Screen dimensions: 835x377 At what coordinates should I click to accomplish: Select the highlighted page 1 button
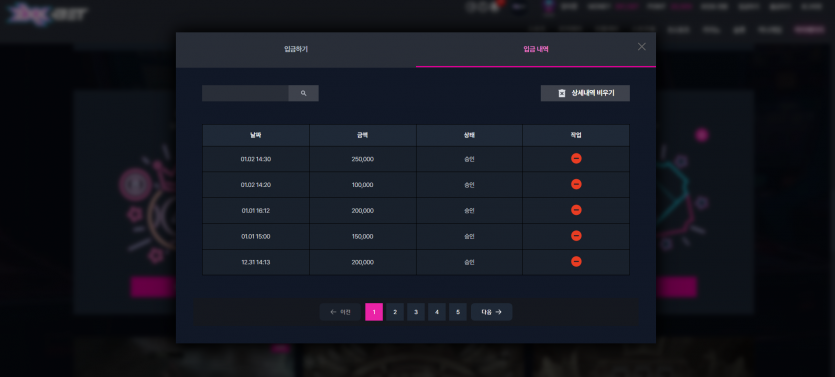pyautogui.click(x=374, y=312)
